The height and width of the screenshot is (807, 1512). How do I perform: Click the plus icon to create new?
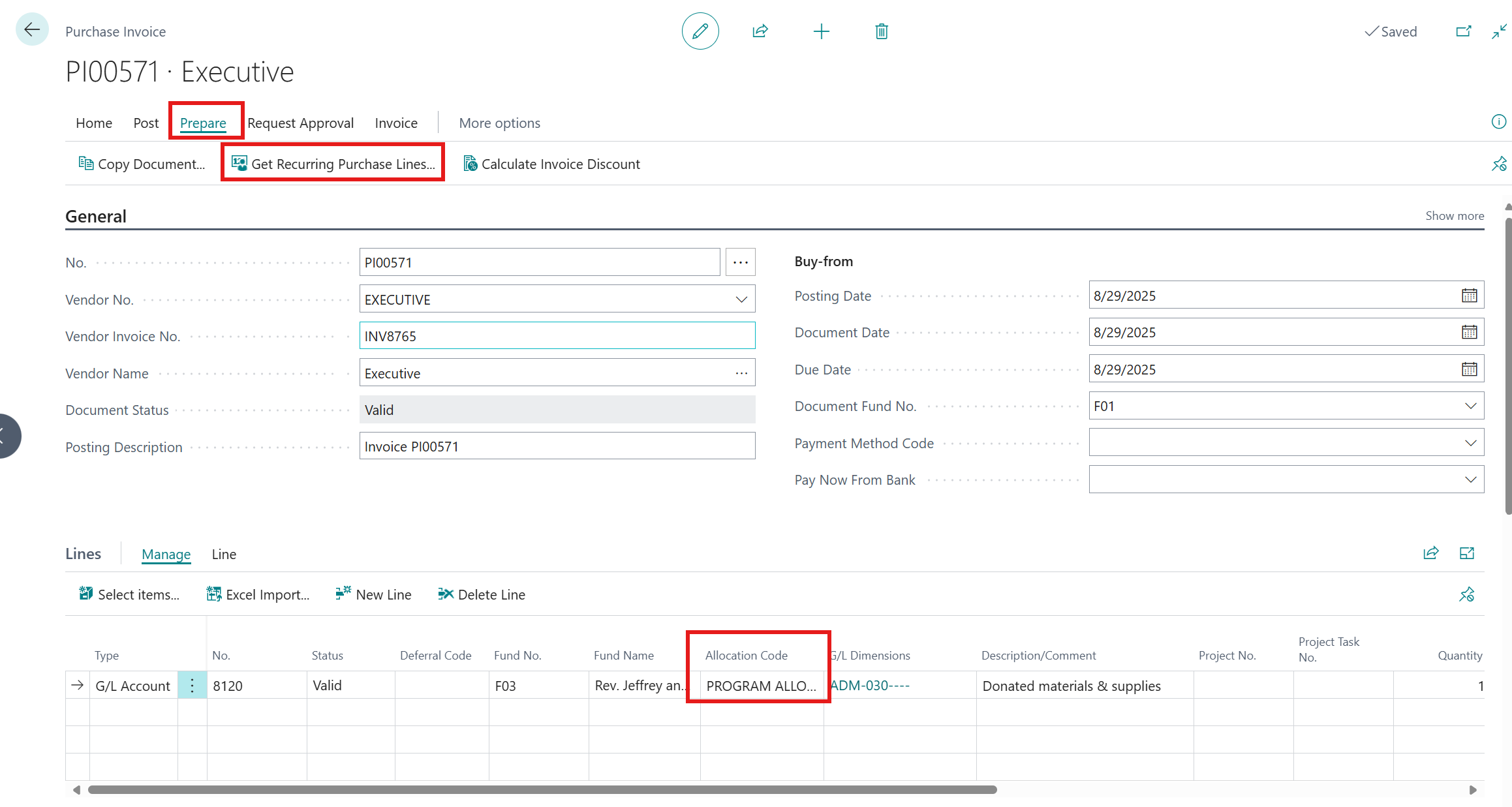[x=821, y=31]
